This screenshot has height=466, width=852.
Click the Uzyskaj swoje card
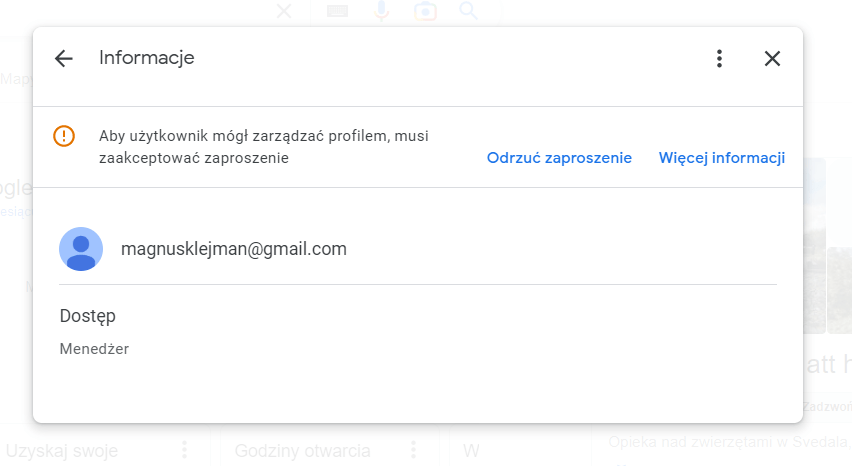[x=105, y=446]
